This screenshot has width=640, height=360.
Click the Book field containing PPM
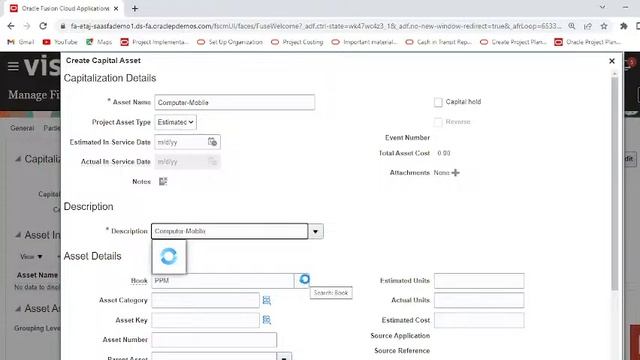point(222,281)
